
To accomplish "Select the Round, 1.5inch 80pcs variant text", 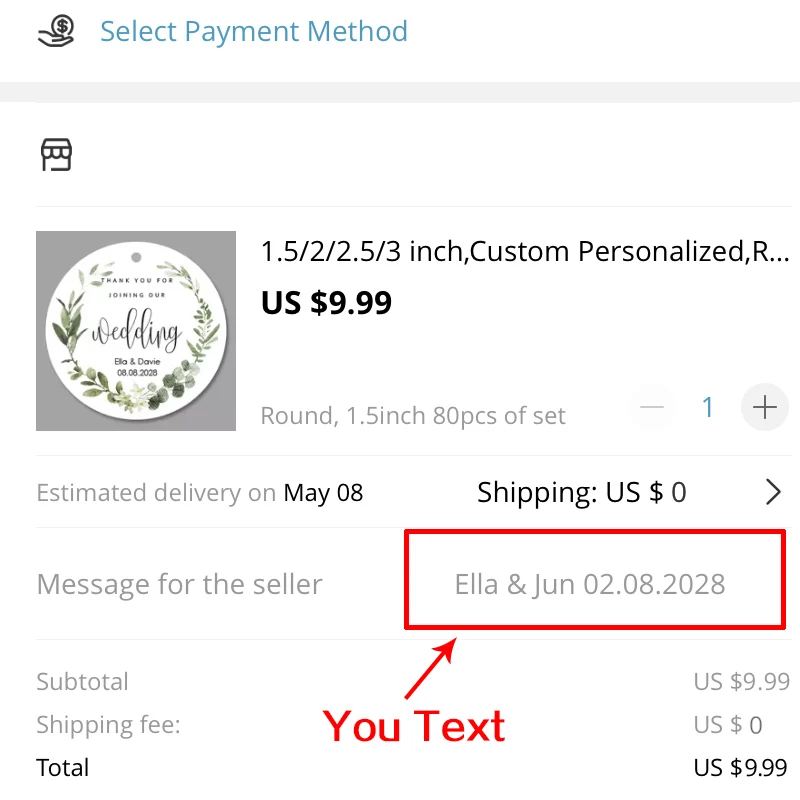I will [x=413, y=415].
